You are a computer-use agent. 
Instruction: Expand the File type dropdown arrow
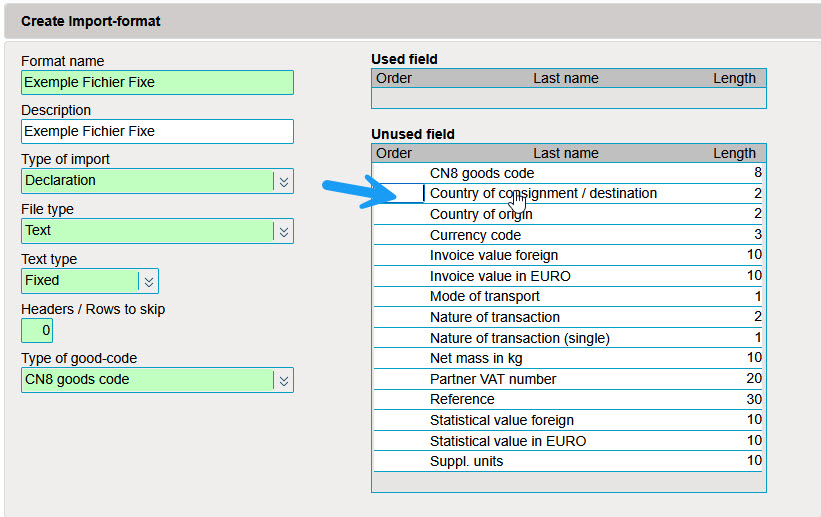(284, 231)
